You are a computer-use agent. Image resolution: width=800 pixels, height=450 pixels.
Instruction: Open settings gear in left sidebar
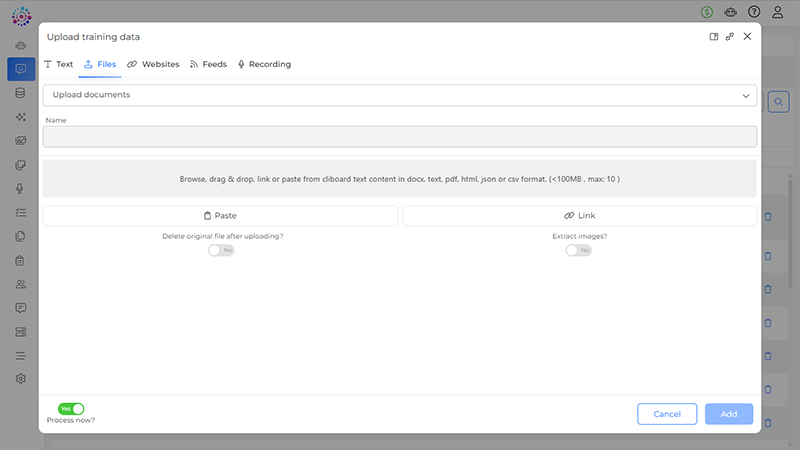tap(20, 379)
